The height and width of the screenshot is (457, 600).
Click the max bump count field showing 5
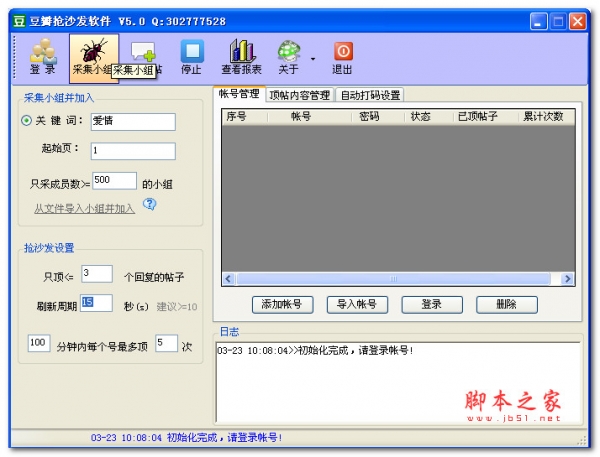[166, 343]
